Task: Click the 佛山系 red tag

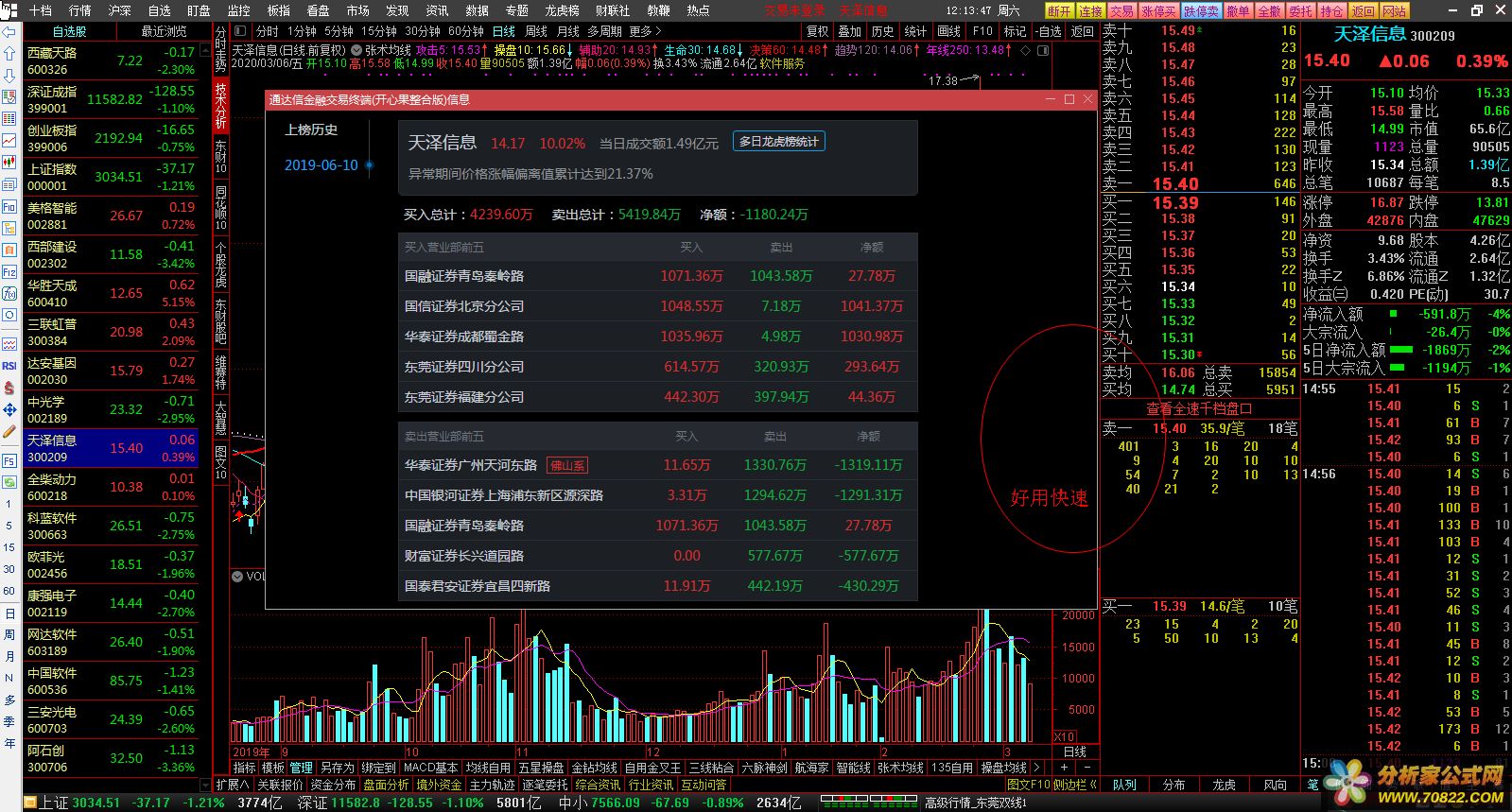Action: [x=567, y=465]
